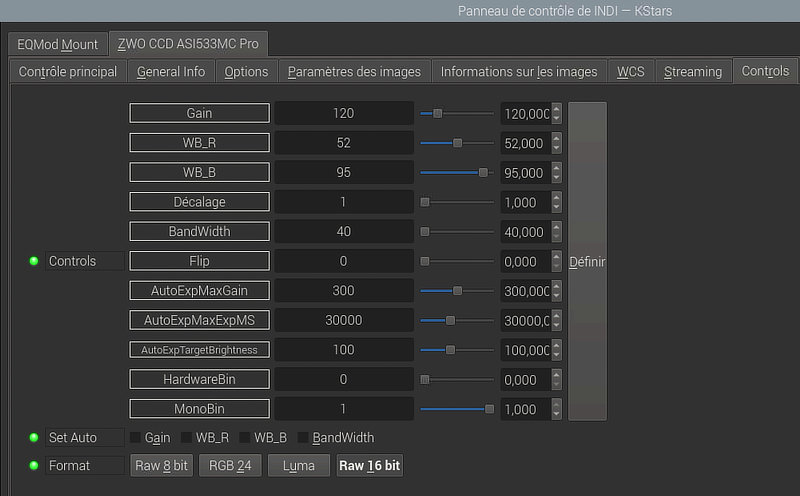Enable auto WB_R checkbox
The height and width of the screenshot is (496, 800).
186,437
